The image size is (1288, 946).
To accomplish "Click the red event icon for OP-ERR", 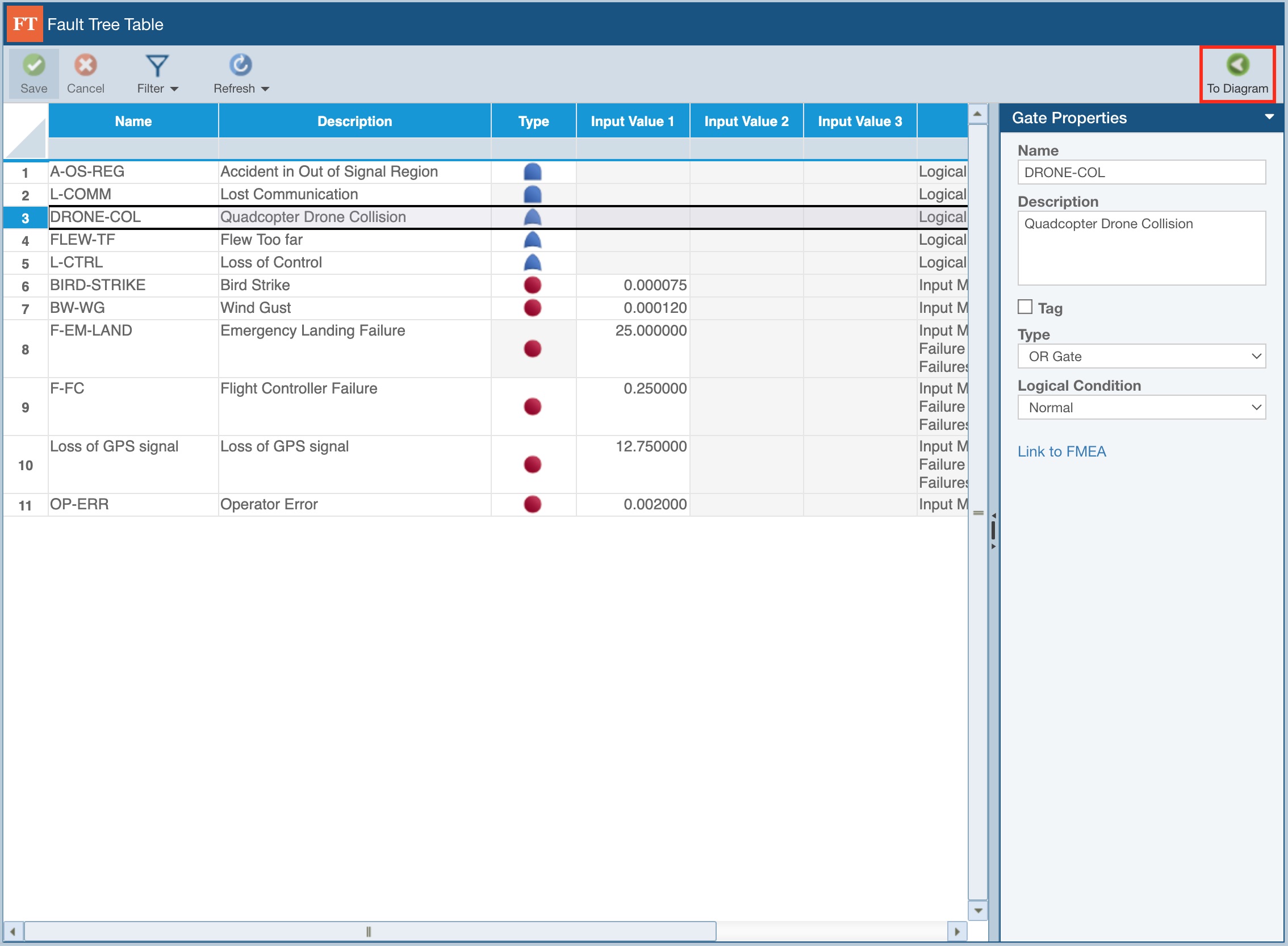I will tap(533, 504).
